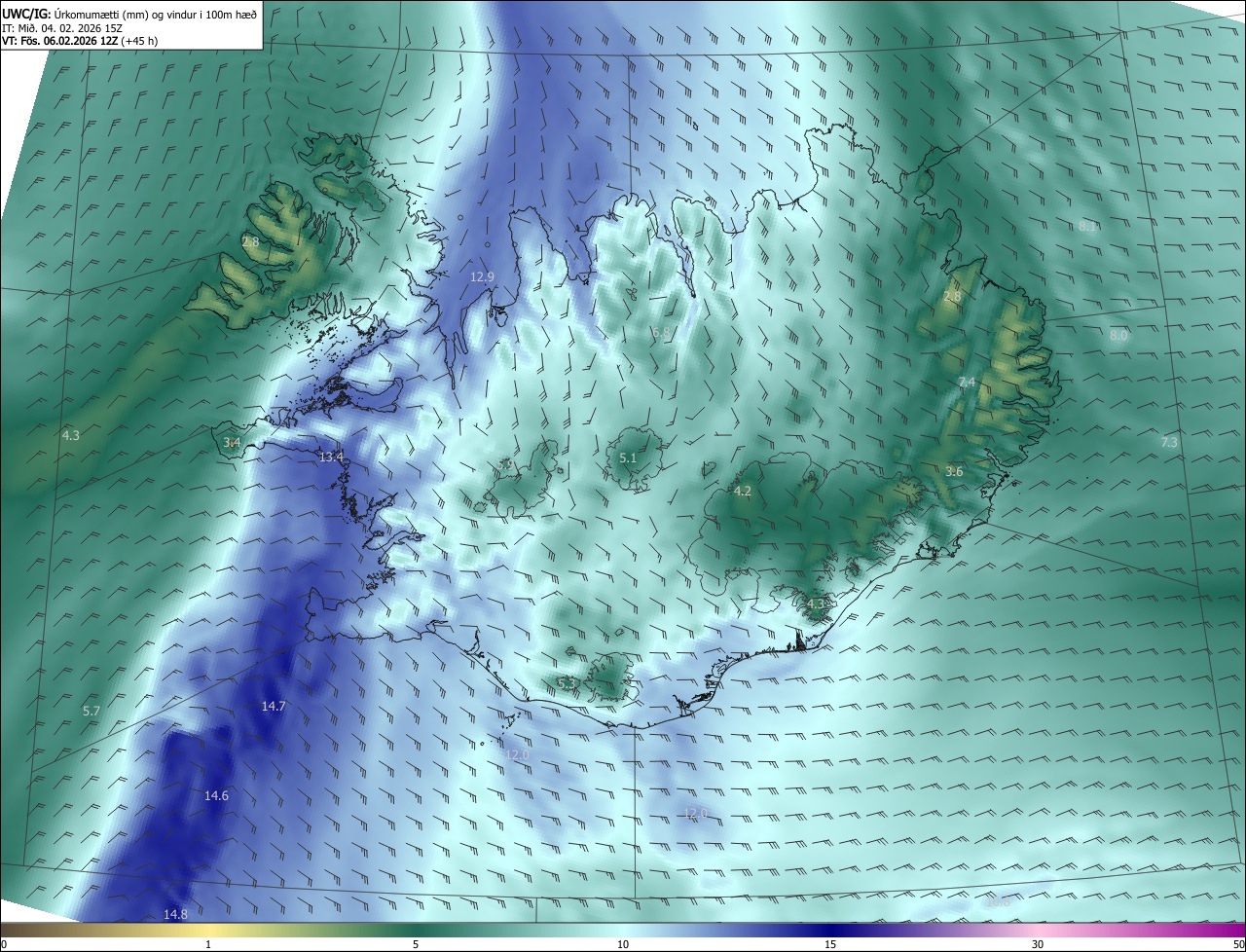Click the 5.1 value label over the central glacier

[628, 458]
